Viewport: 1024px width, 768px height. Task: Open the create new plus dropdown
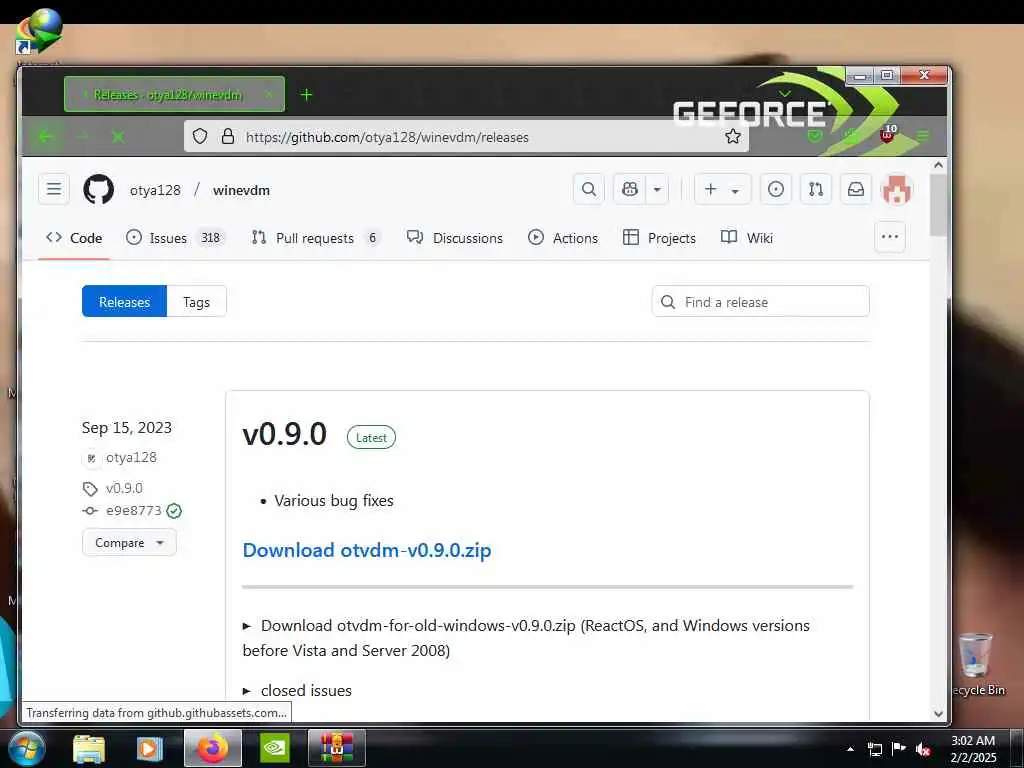[722, 189]
